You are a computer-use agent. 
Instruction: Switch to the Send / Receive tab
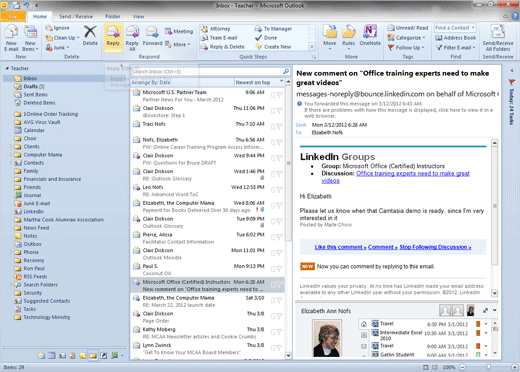pyautogui.click(x=76, y=16)
